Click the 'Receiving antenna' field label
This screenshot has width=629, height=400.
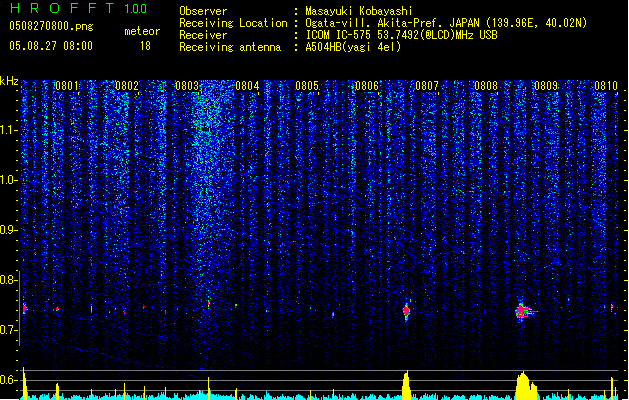tap(230, 47)
